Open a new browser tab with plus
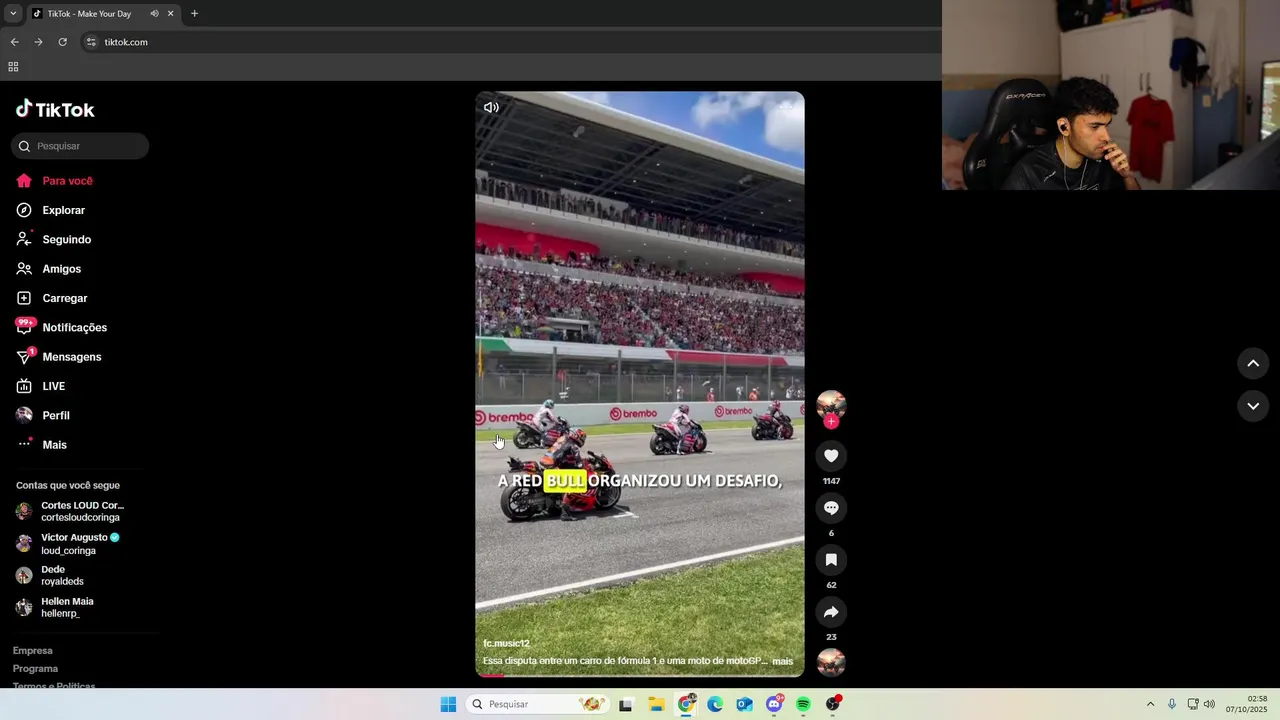Image resolution: width=1280 pixels, height=720 pixels. pyautogui.click(x=194, y=14)
